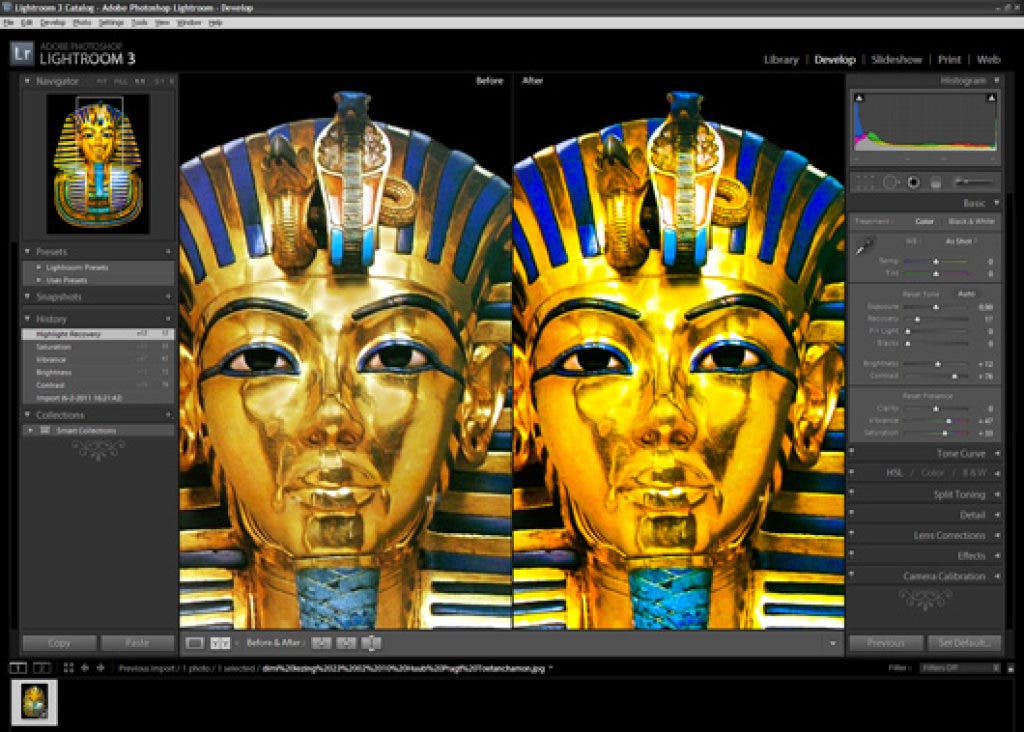Copy Before settings to After
The height and width of the screenshot is (732, 1024).
(x=321, y=643)
